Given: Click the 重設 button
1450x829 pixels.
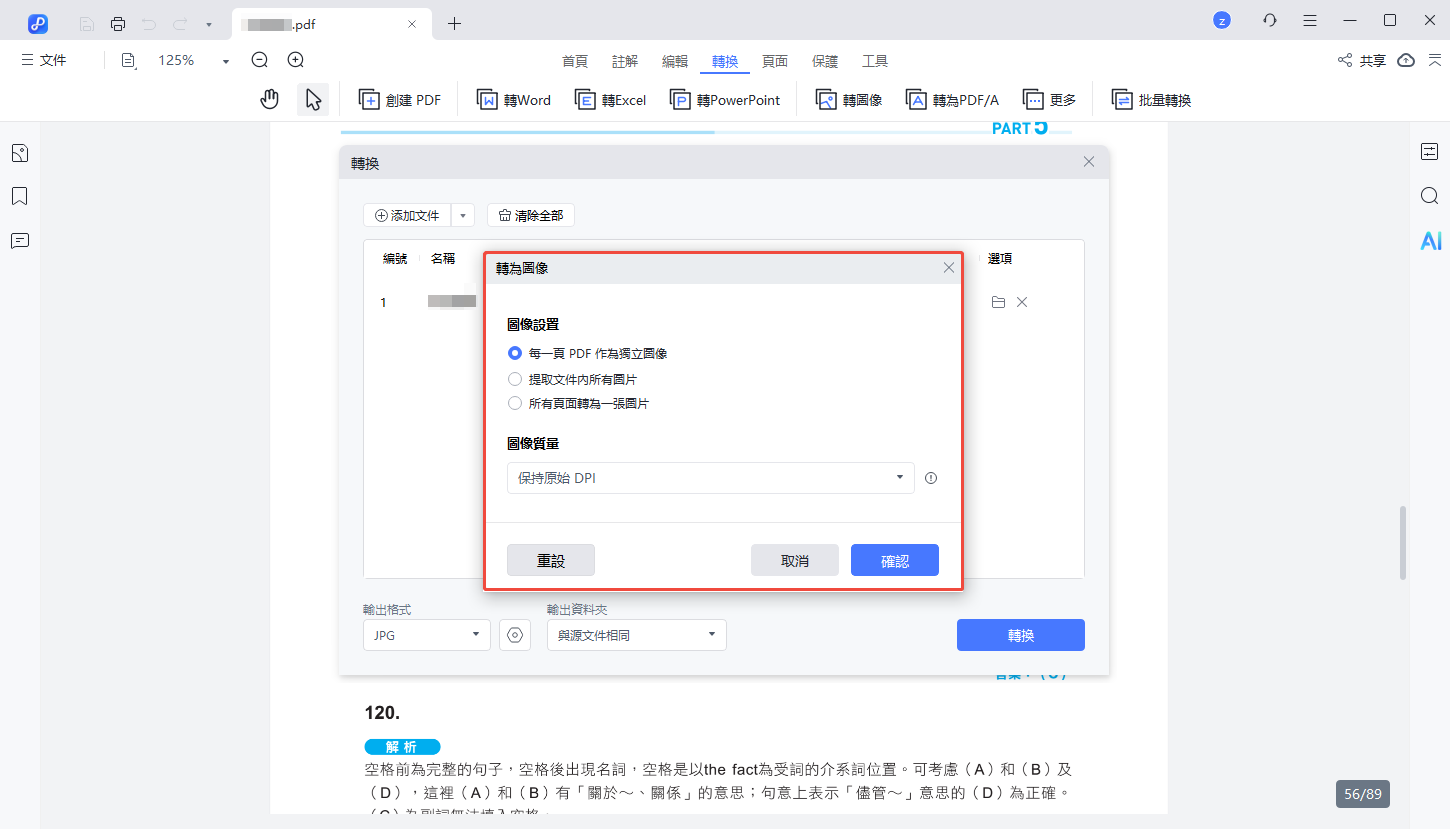Looking at the screenshot, I should (x=551, y=560).
